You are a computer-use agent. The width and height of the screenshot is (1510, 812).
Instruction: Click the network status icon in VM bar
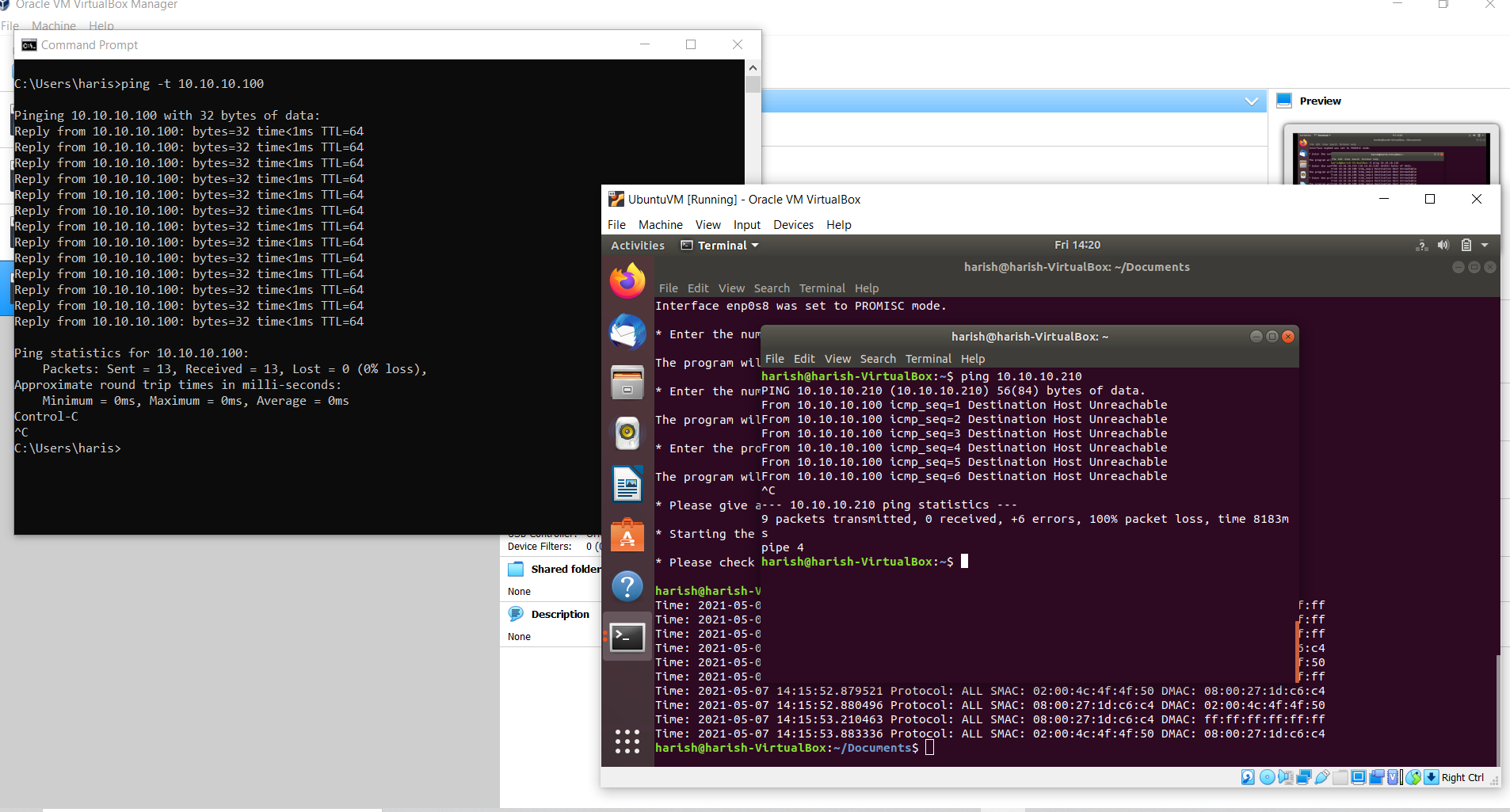tap(1304, 777)
